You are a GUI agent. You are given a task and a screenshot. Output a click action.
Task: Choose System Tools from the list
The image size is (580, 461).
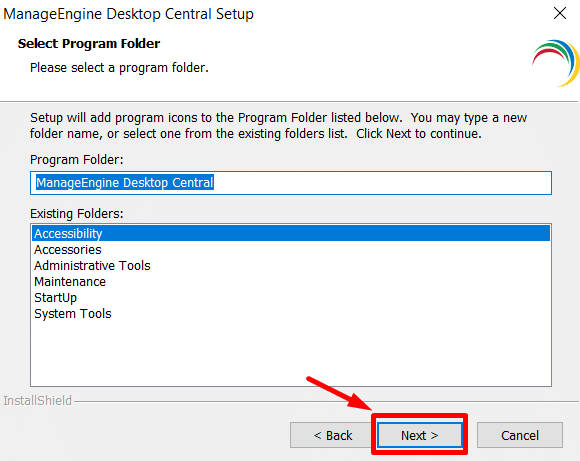pos(291,314)
